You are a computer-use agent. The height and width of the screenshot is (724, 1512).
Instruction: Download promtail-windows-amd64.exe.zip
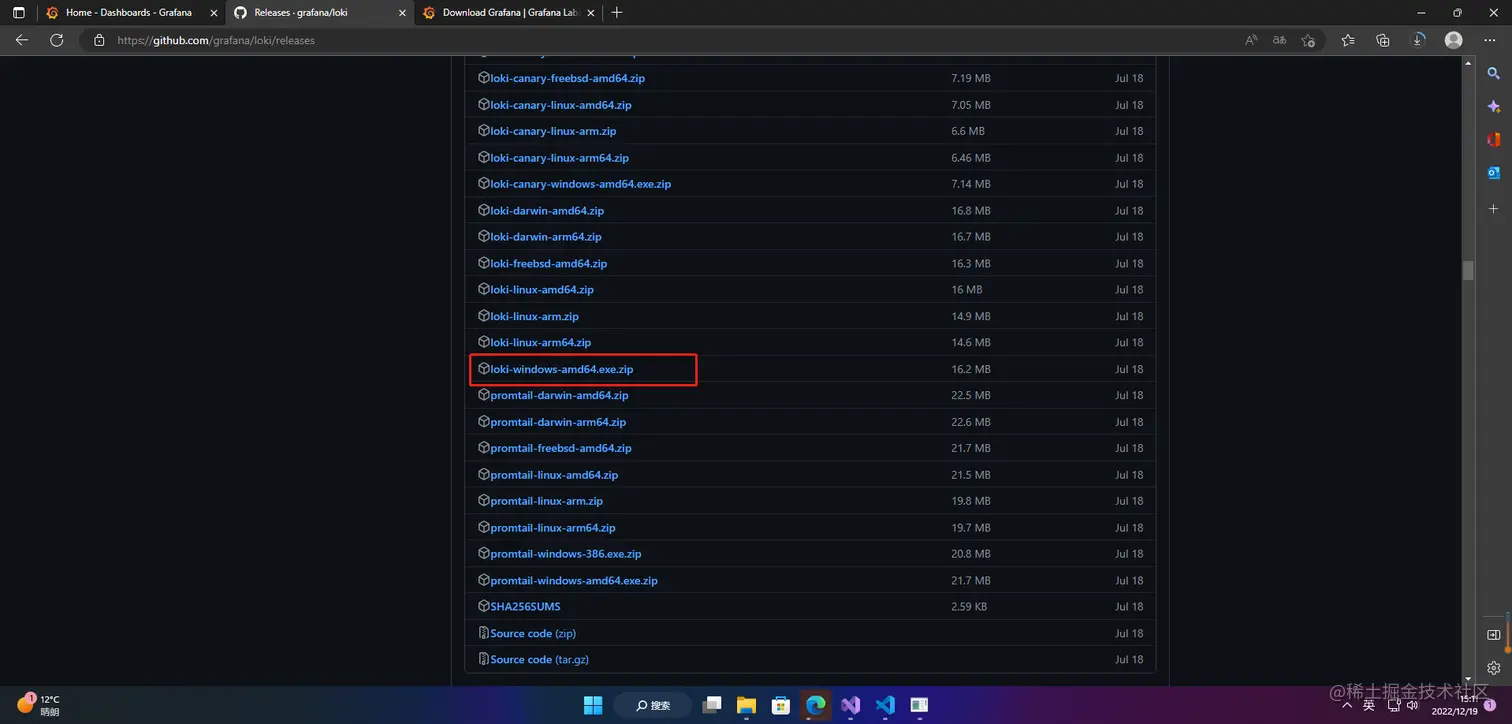[x=574, y=581]
